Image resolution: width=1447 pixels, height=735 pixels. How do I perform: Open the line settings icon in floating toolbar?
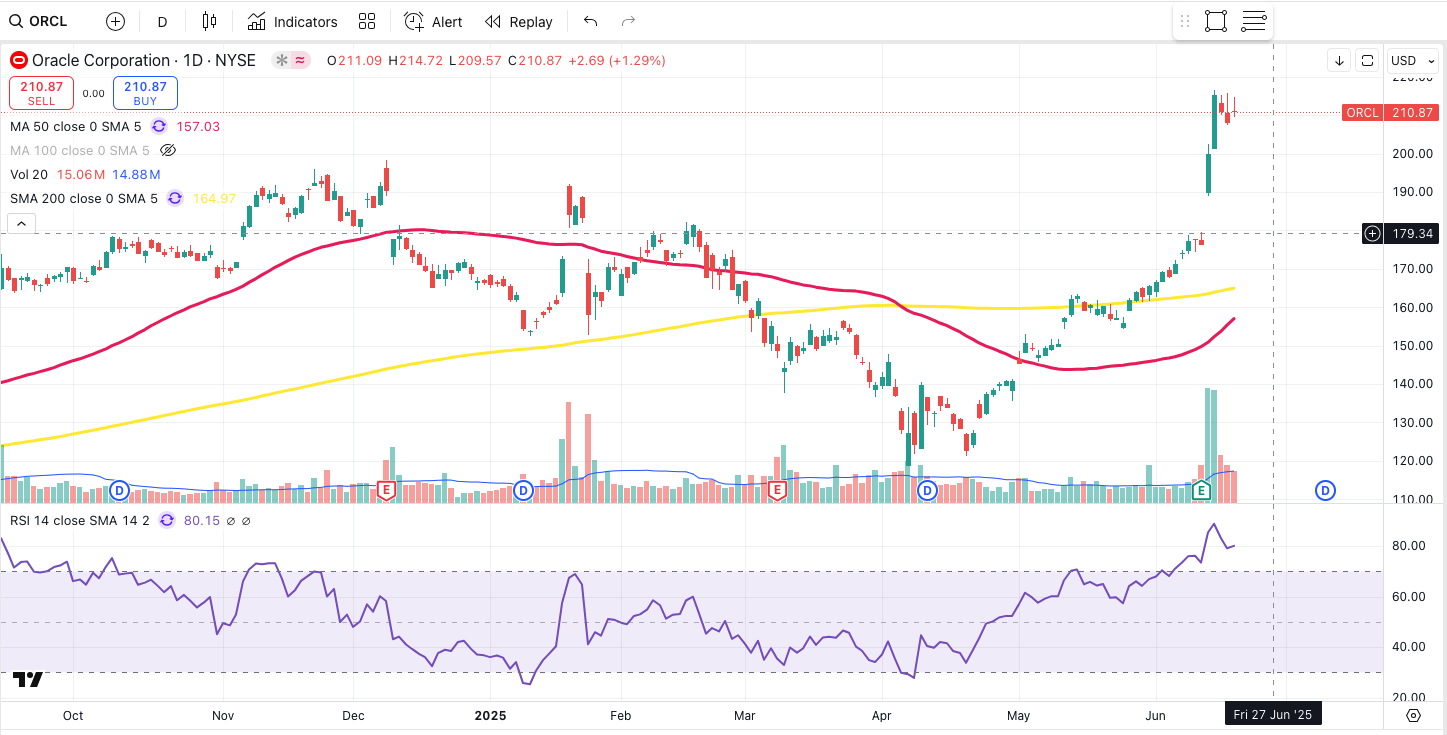click(1254, 21)
